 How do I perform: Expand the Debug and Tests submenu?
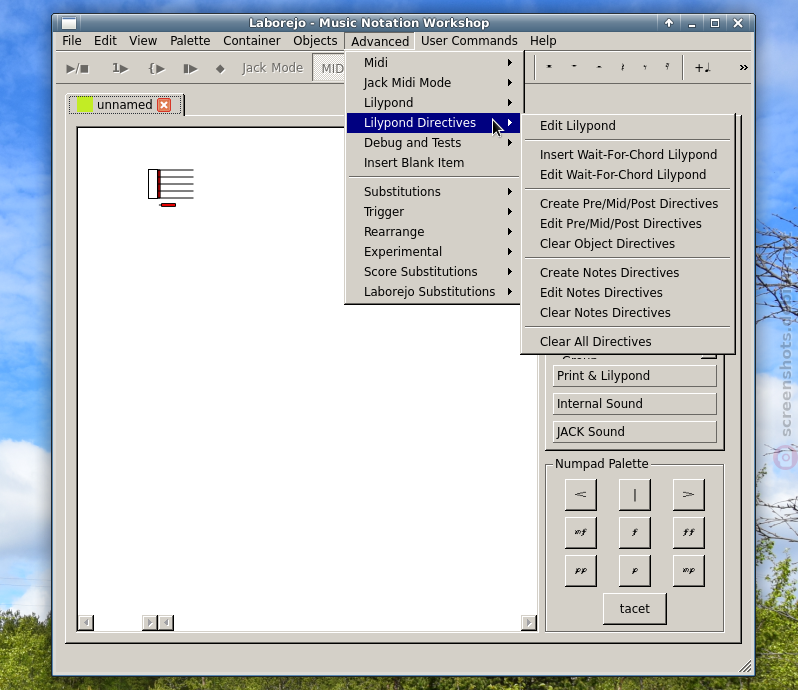434,142
